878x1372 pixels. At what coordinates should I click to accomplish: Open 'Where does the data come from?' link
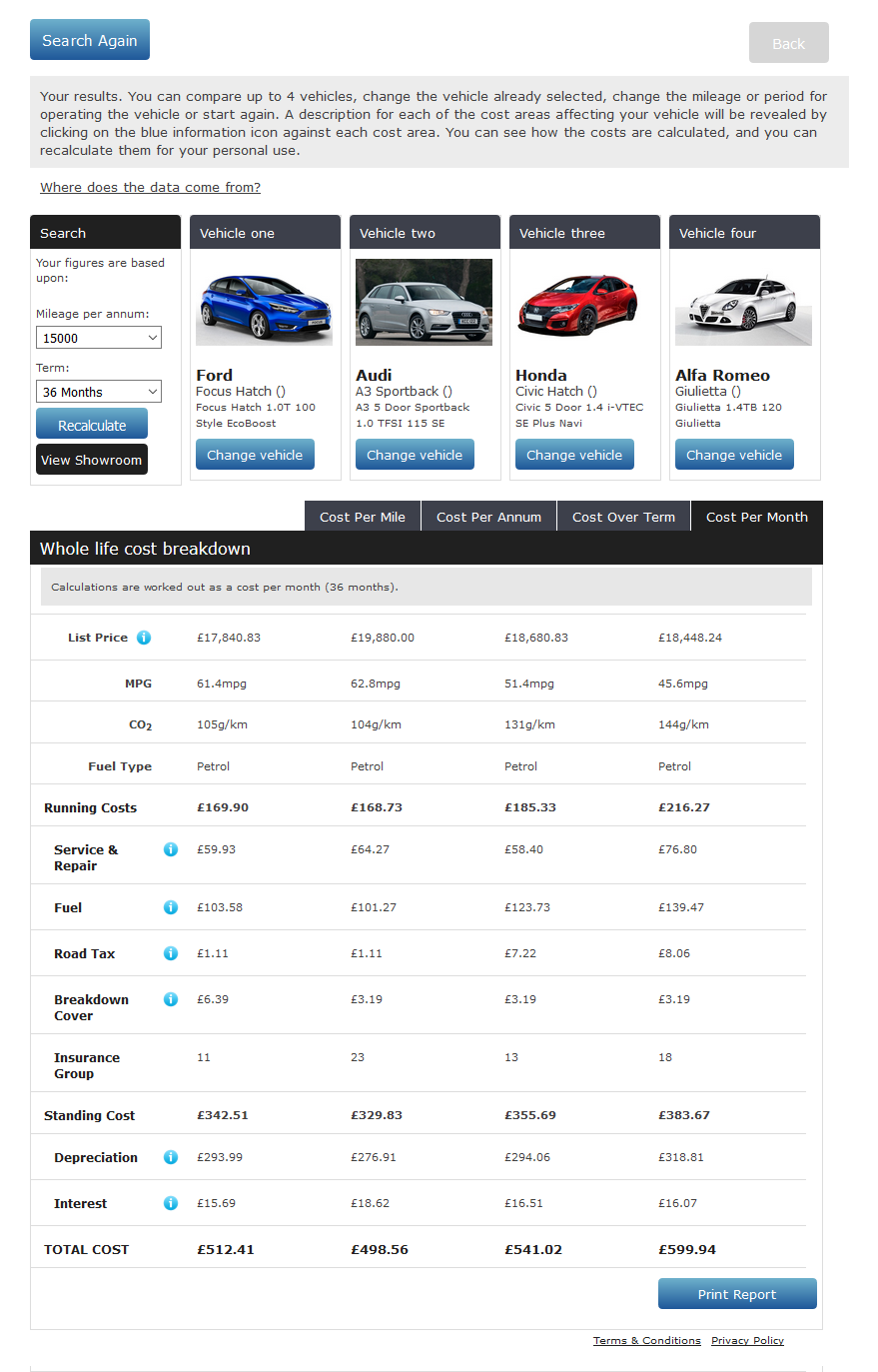(x=150, y=187)
